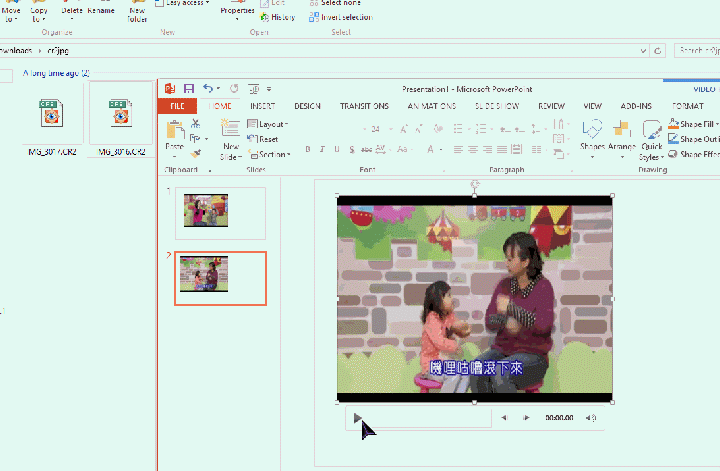Click the Copy icon in Clipboard group

click(x=195, y=138)
